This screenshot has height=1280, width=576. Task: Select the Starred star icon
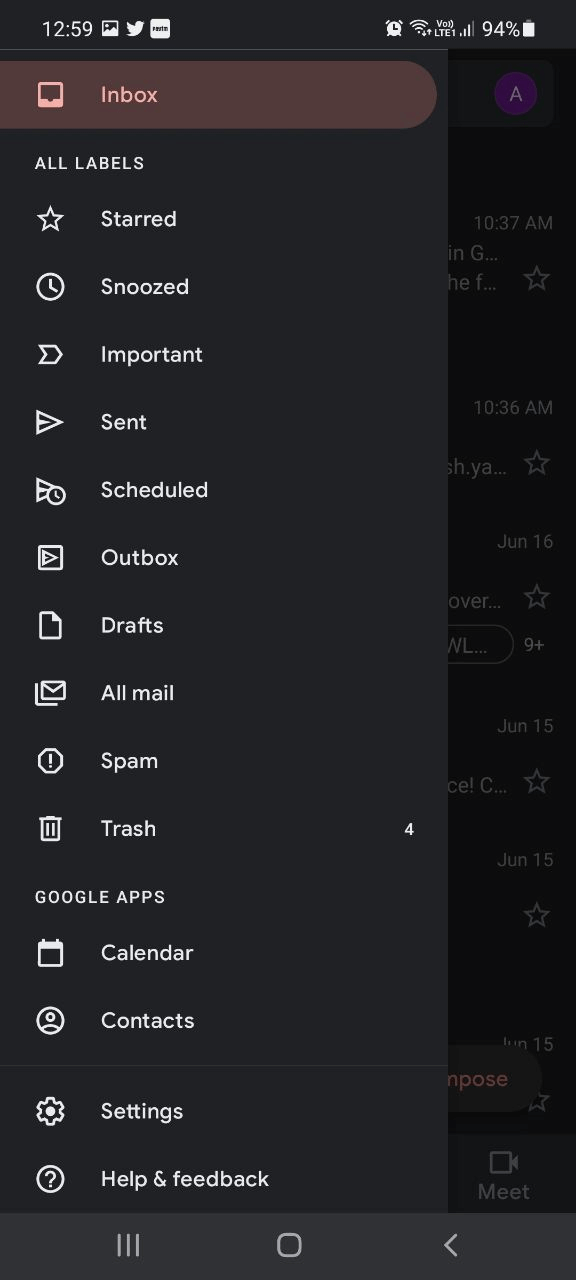50,219
